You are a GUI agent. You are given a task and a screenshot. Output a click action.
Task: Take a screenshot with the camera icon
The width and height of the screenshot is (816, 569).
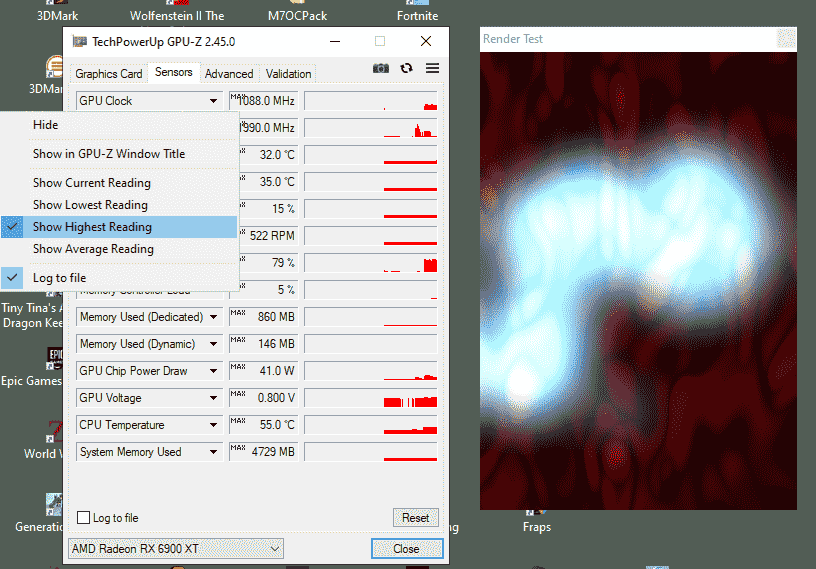[380, 68]
